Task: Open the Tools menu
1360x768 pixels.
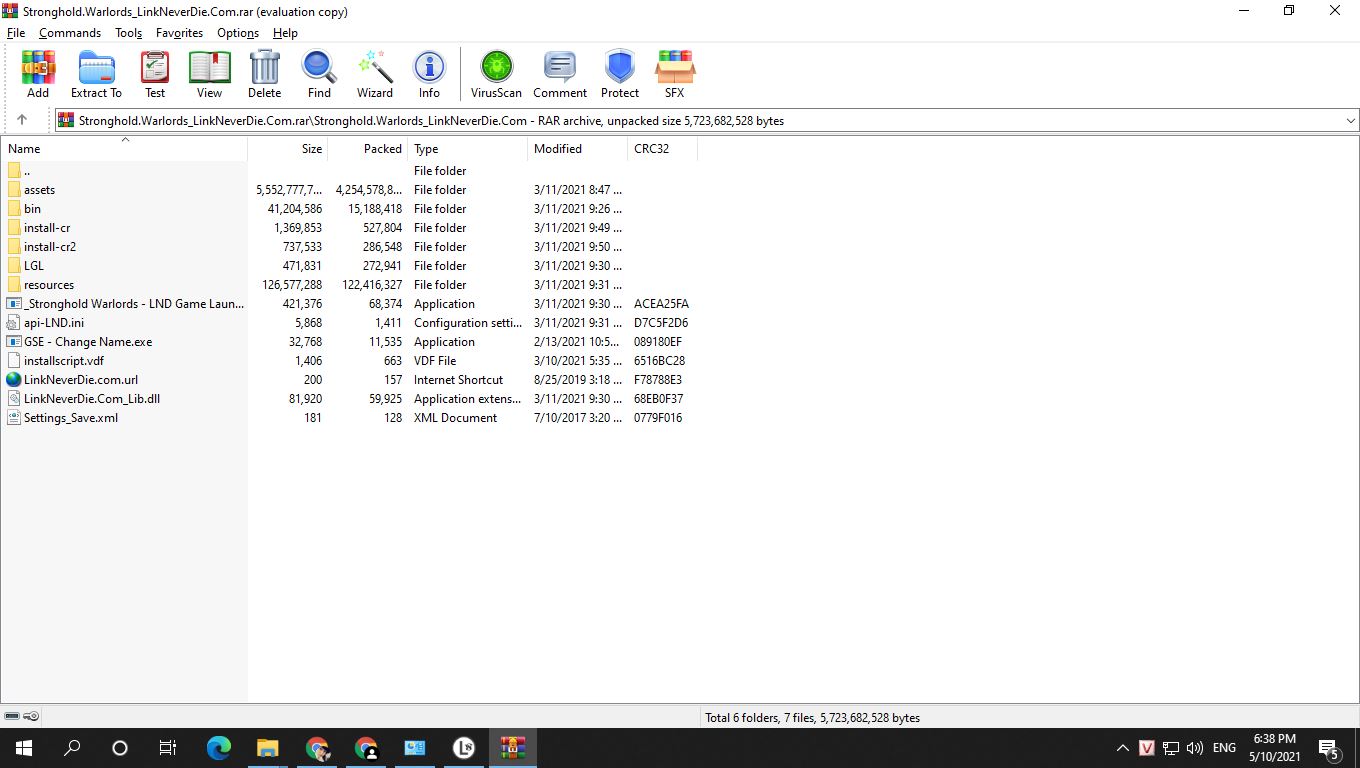Action: click(128, 33)
